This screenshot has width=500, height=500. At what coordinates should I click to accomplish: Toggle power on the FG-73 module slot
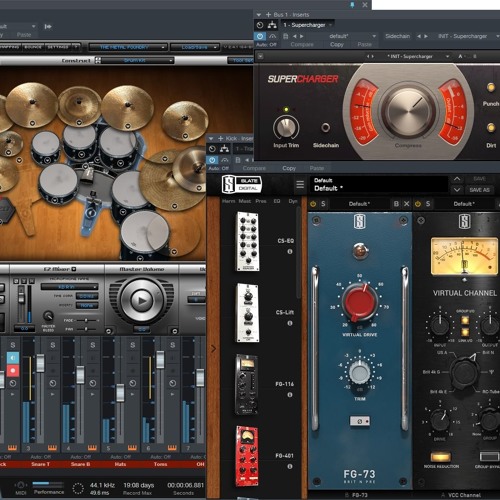tap(313, 204)
